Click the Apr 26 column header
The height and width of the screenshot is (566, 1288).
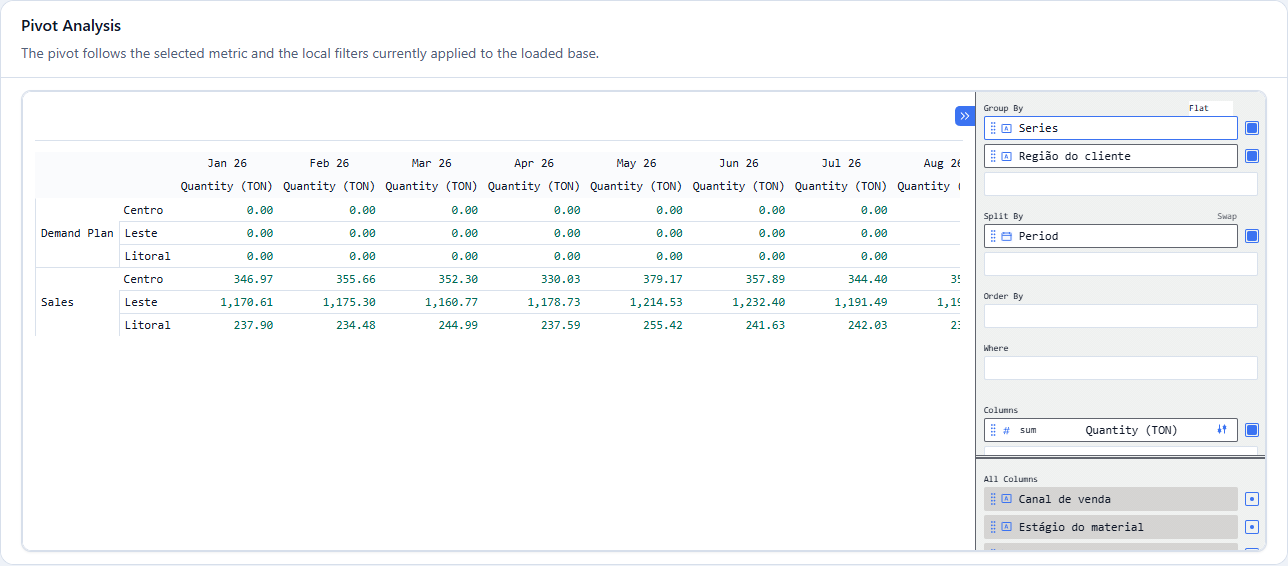tap(534, 163)
